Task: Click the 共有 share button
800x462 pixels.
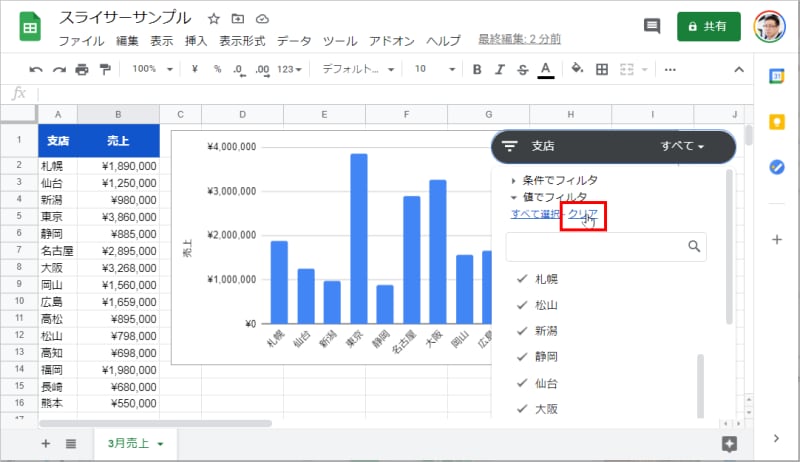Action: (x=709, y=26)
